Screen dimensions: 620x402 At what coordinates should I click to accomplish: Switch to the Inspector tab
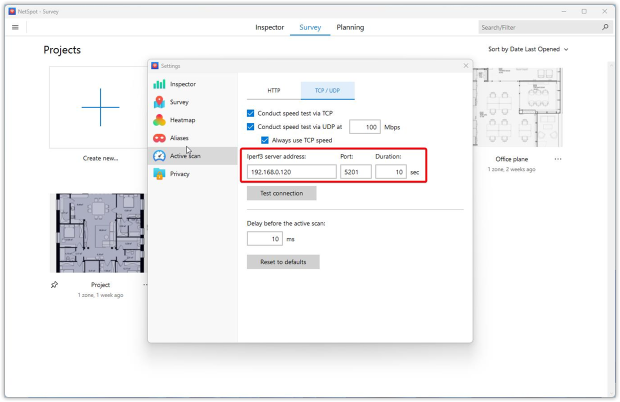pos(270,27)
